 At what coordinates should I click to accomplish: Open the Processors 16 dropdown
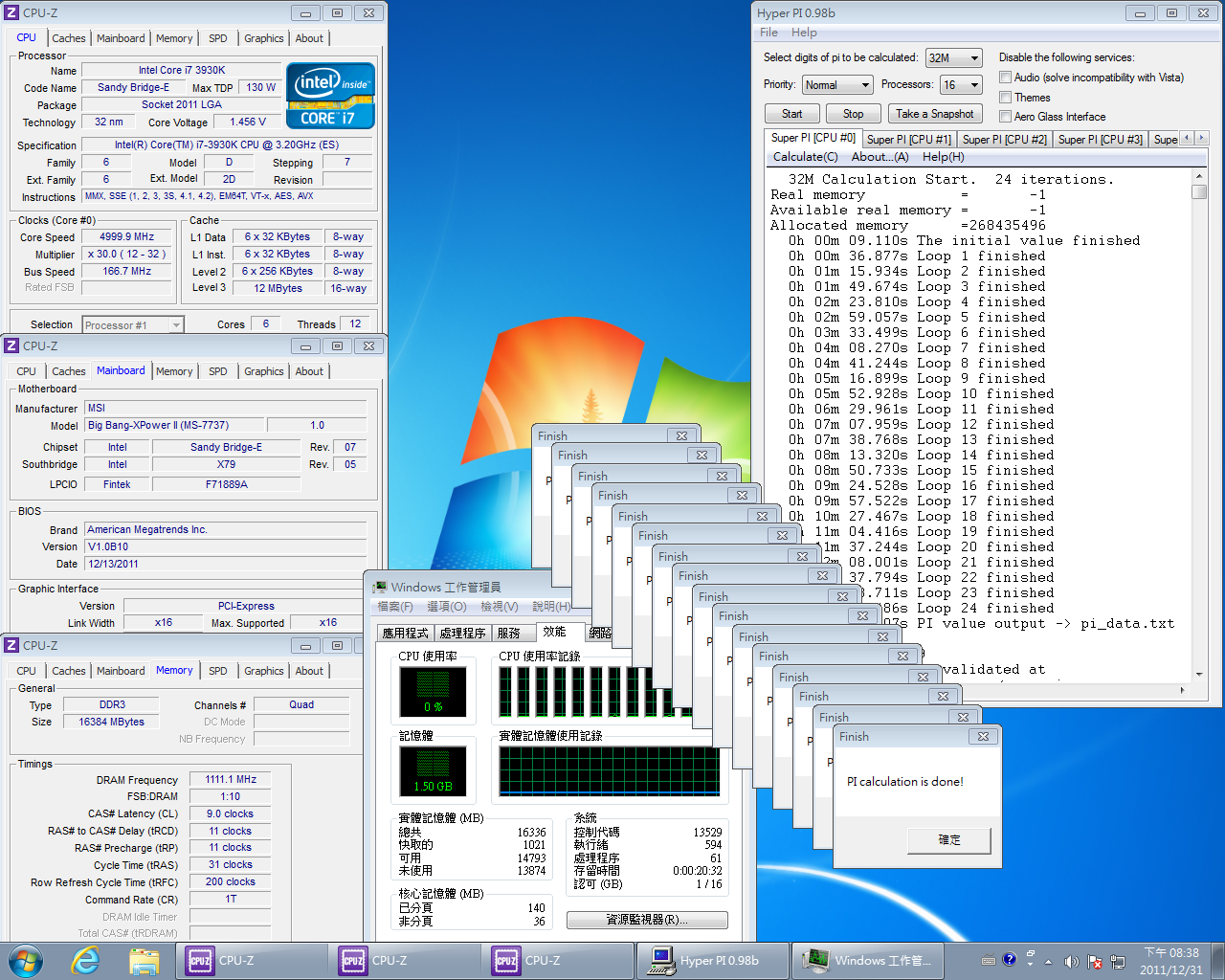click(962, 85)
